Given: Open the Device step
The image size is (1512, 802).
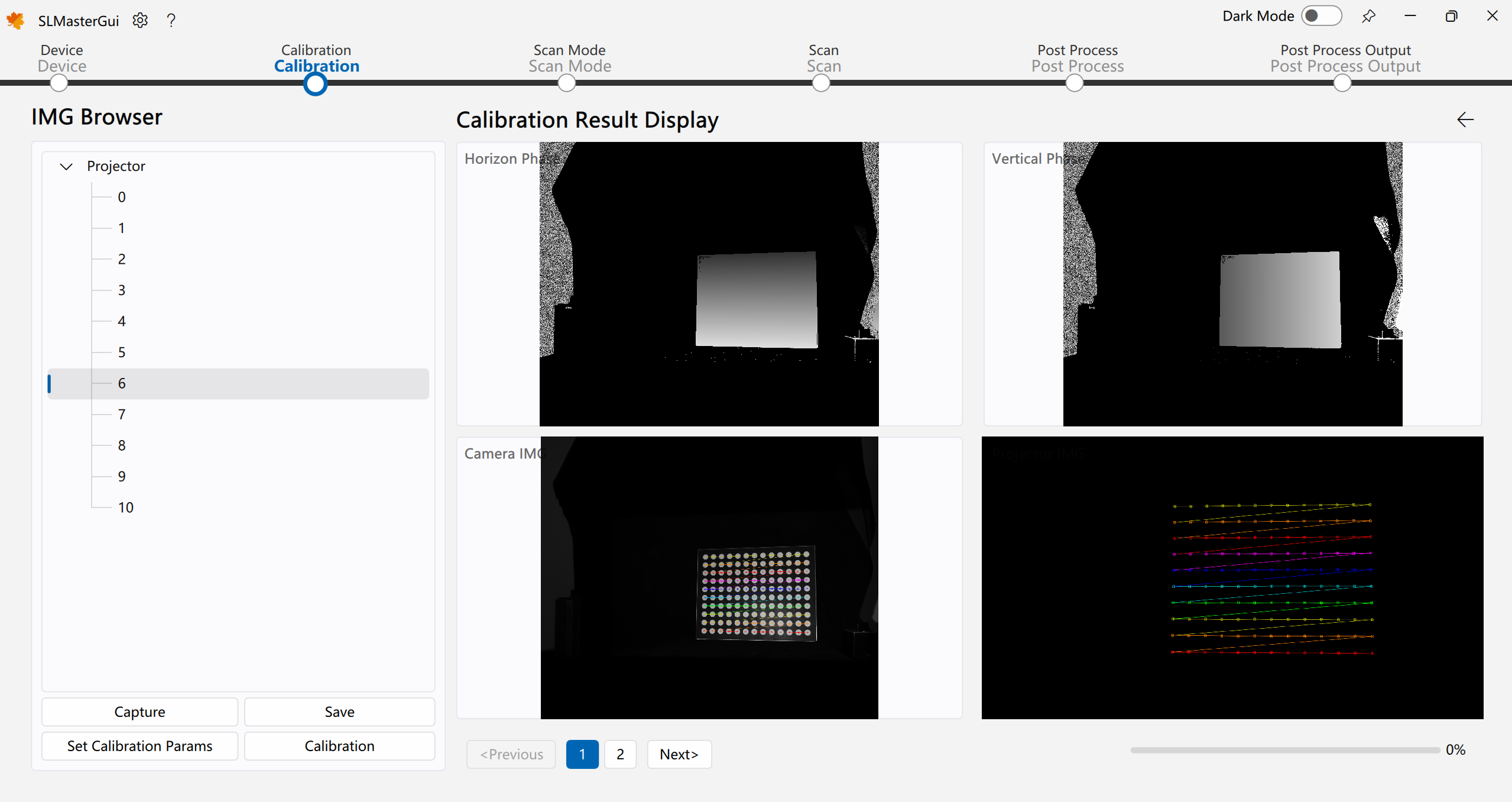Looking at the screenshot, I should [x=59, y=83].
